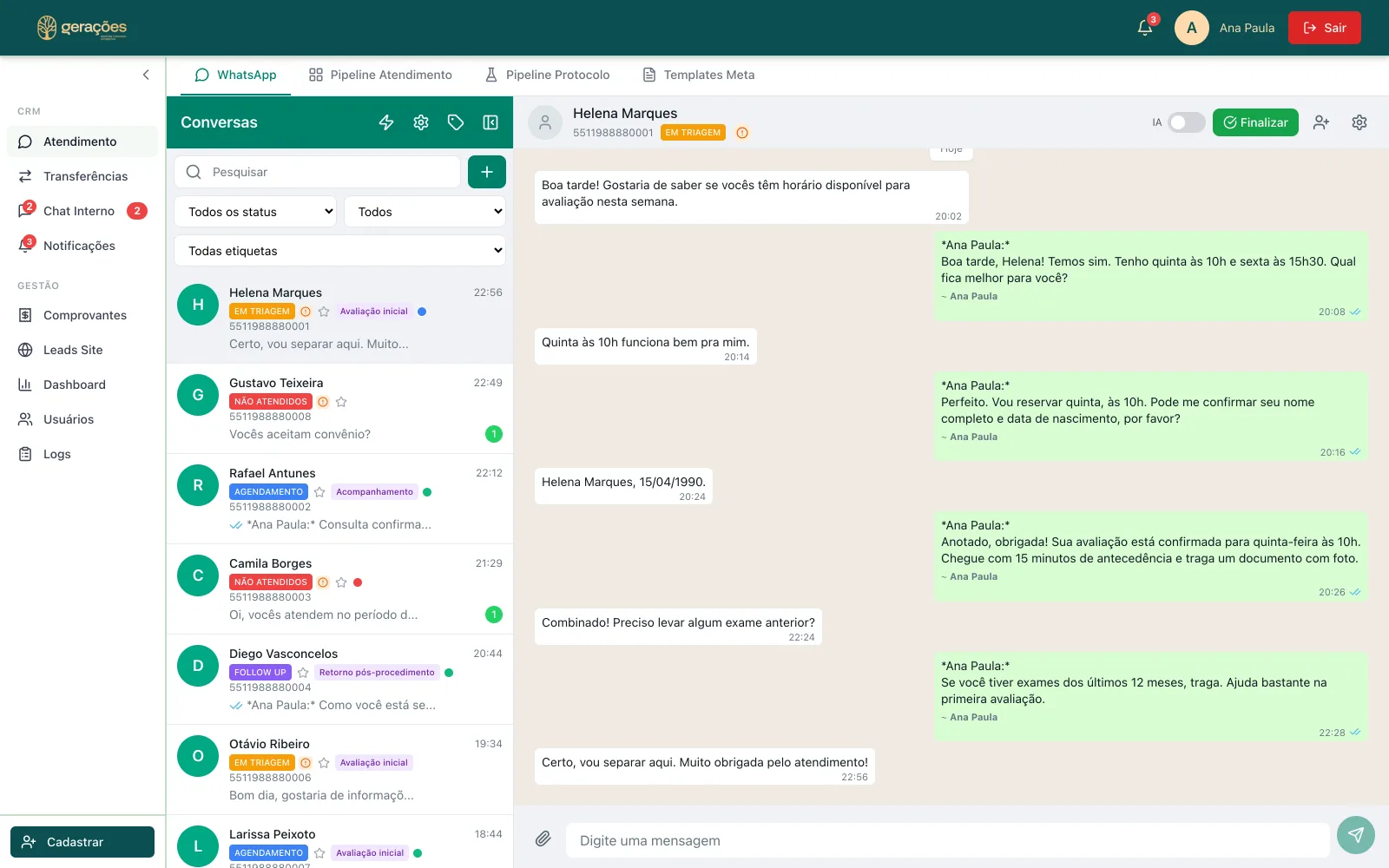Screen dimensions: 1389x868
Task: Open Dashboard in the sidebar
Action: (82, 385)
